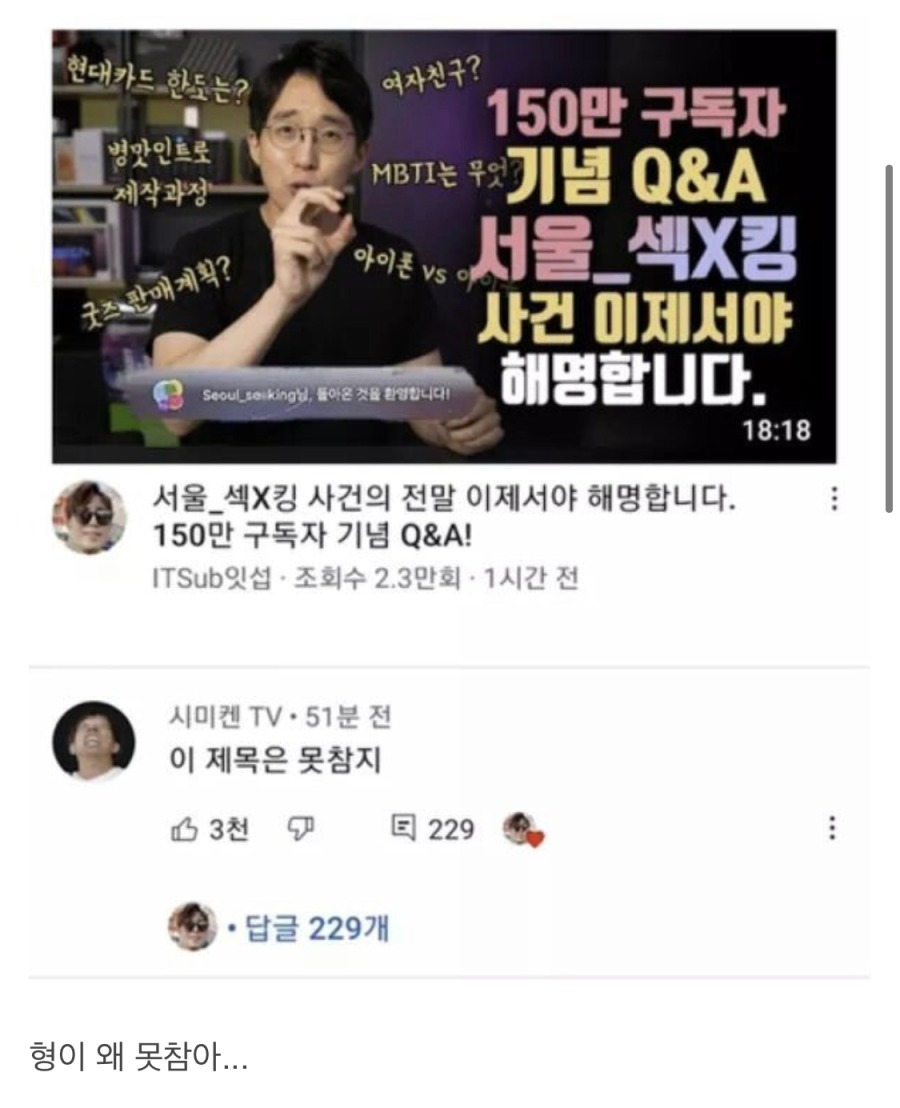
Task: Click the Seoul_seking banner in thumbnail
Action: (x=305, y=394)
